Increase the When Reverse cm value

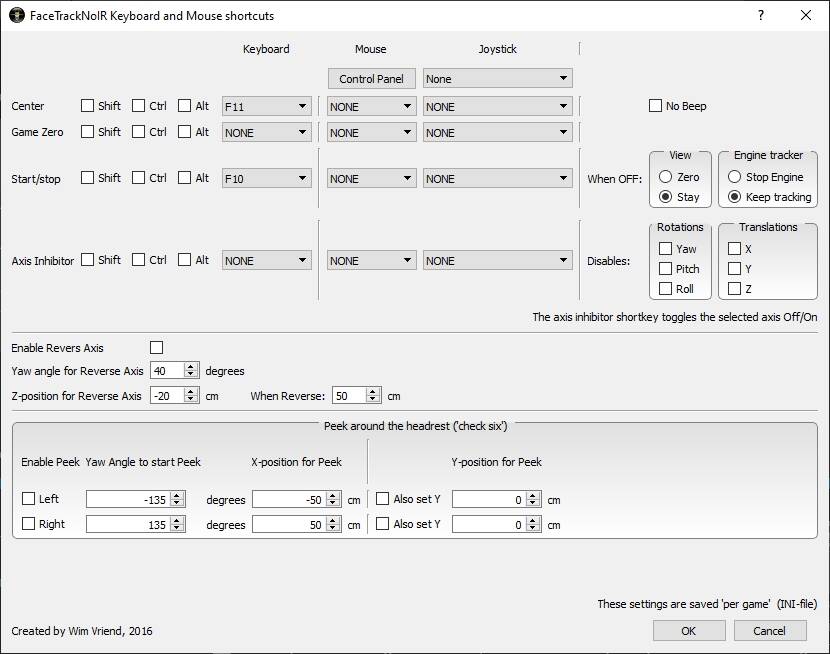pyautogui.click(x=373, y=392)
